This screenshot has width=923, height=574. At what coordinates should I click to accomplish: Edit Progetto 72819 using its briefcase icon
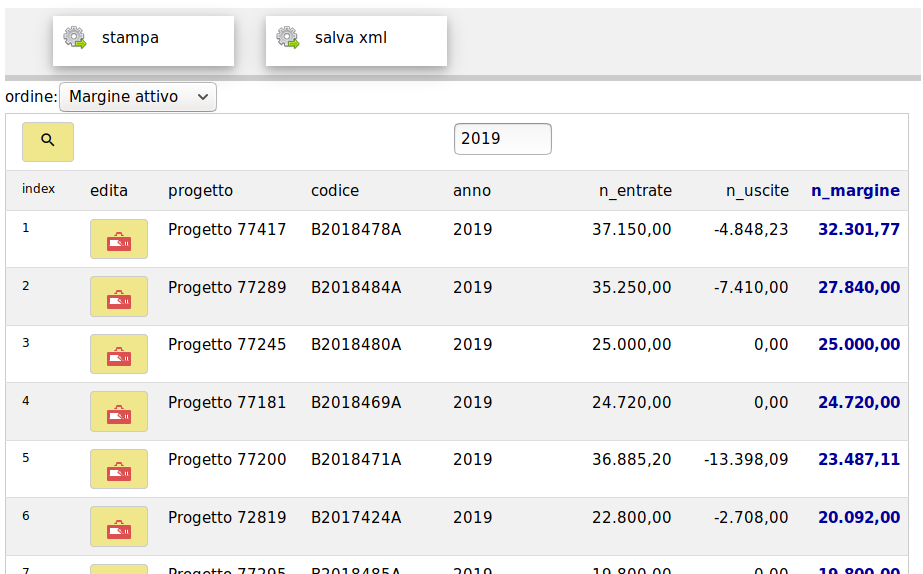pyautogui.click(x=119, y=526)
